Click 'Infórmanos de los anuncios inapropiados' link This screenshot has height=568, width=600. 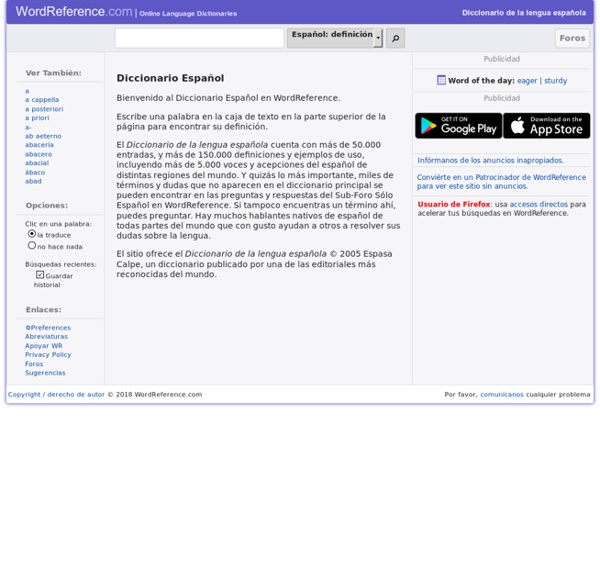click(x=490, y=160)
